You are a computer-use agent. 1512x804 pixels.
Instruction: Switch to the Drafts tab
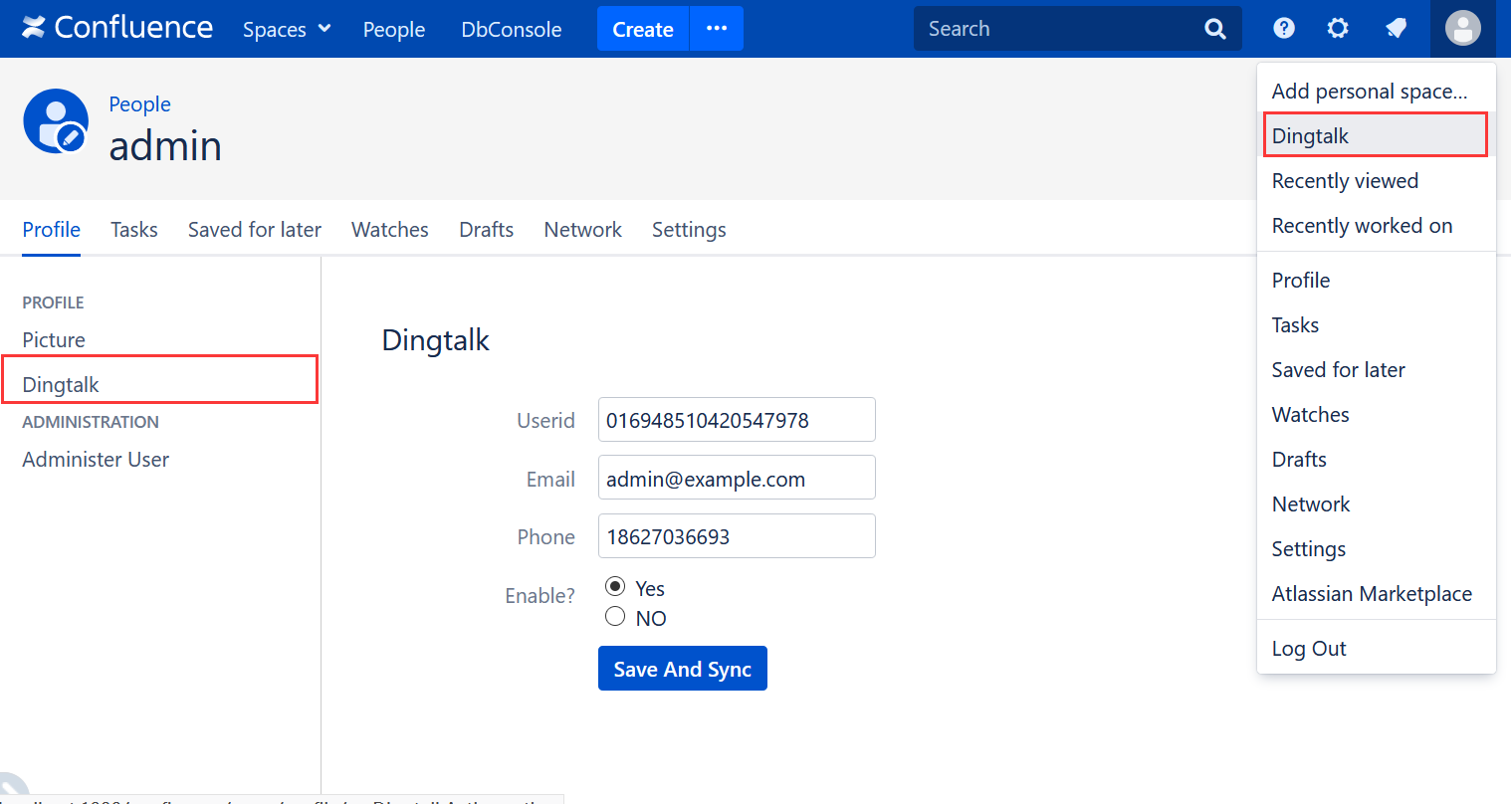coord(487,230)
